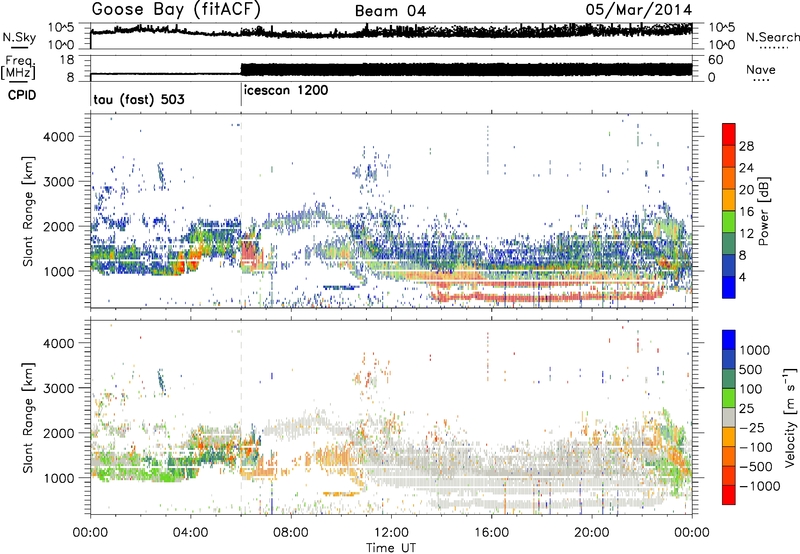Click the 'Slant Range [km]' label of the velocity plot

[x=28, y=417]
